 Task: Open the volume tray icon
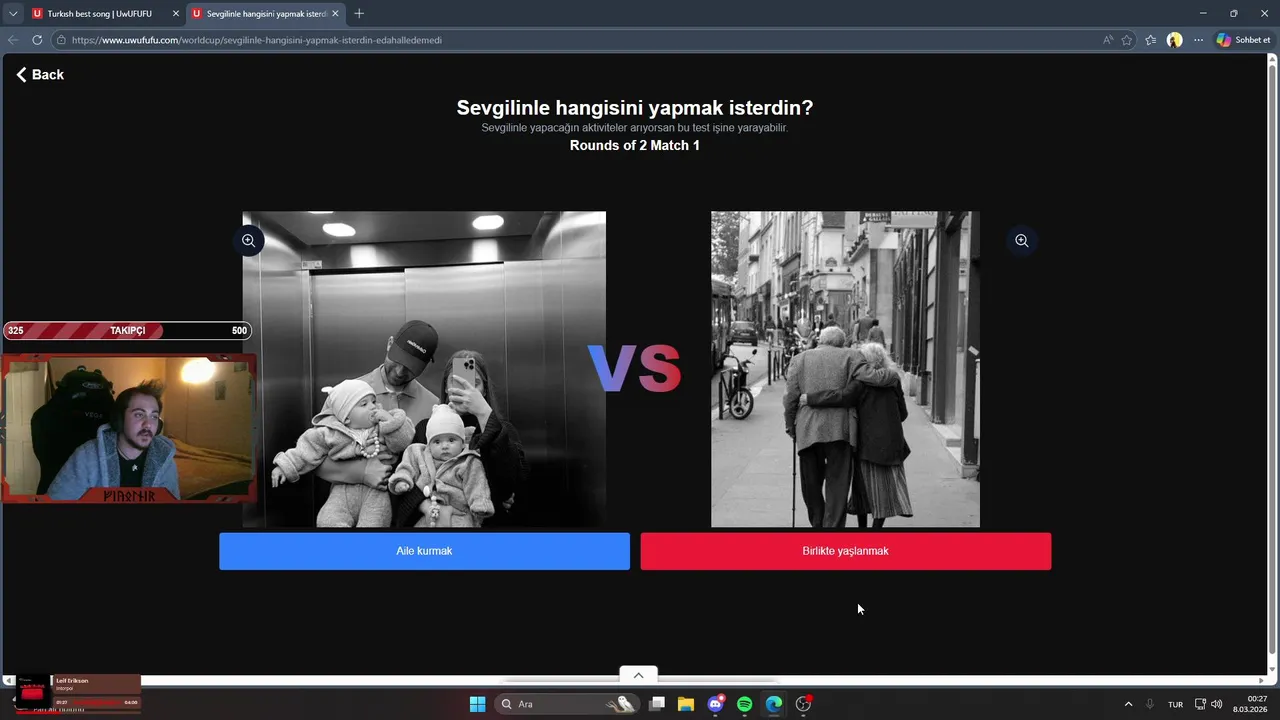tap(1217, 704)
